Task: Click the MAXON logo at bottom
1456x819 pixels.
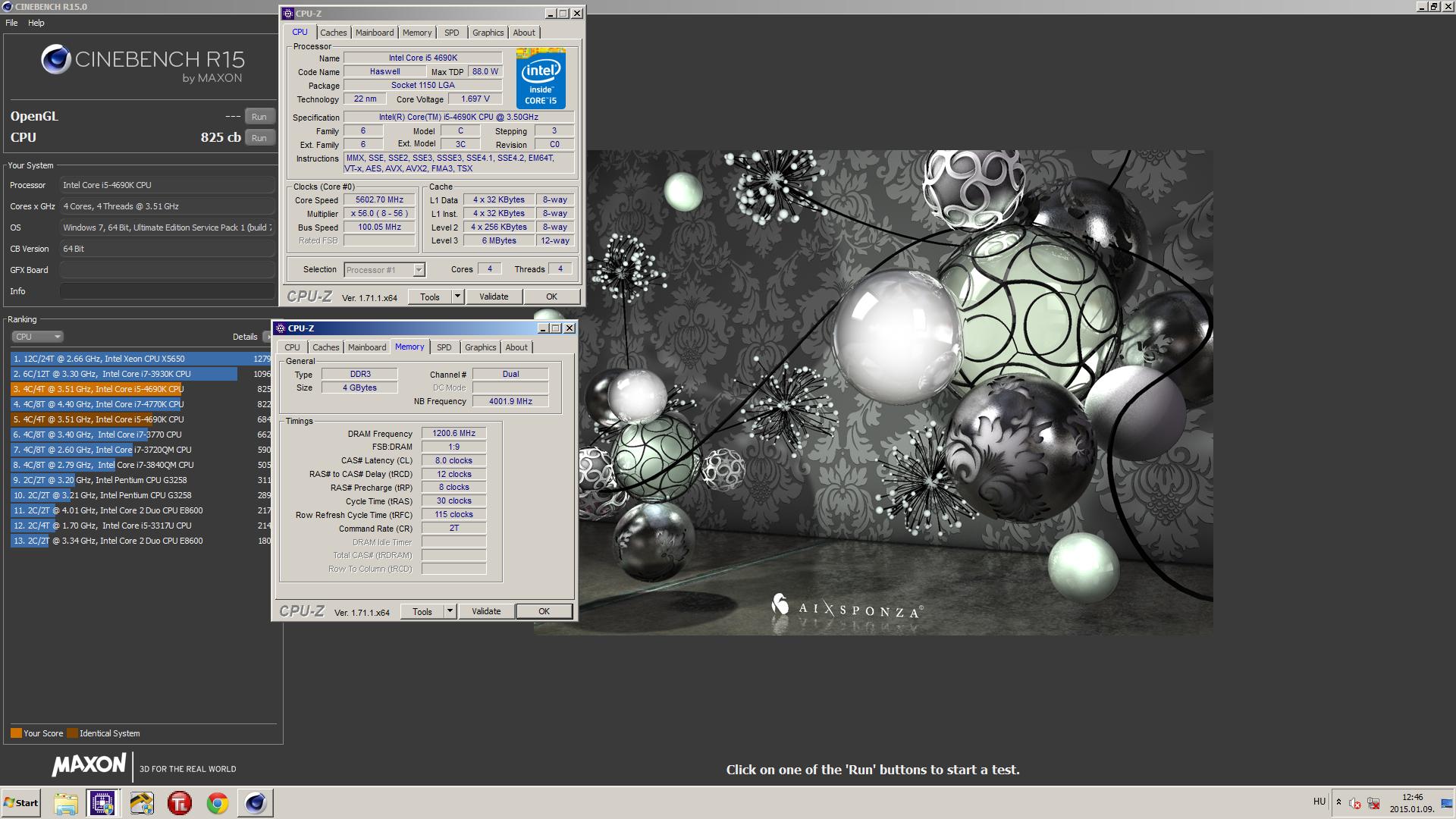Action: (89, 765)
